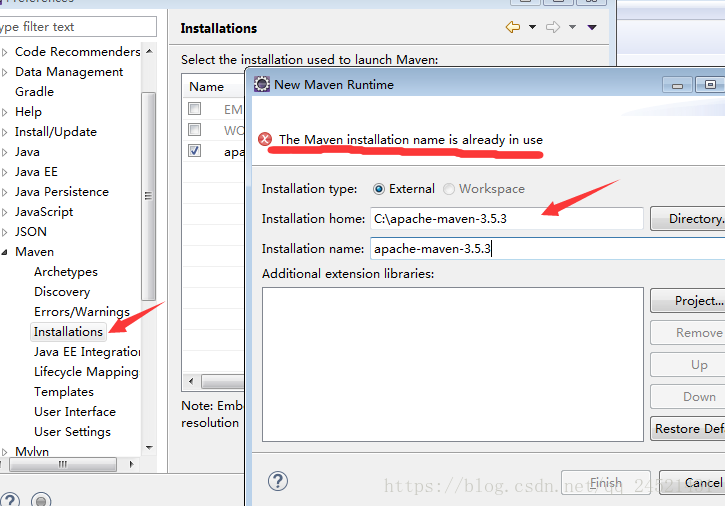Click the Directory... button

coord(688,218)
